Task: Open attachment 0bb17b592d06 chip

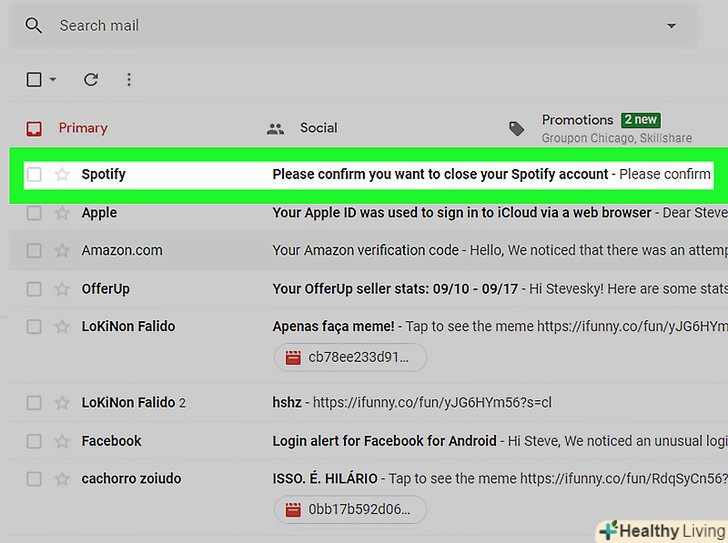Action: 350,510
